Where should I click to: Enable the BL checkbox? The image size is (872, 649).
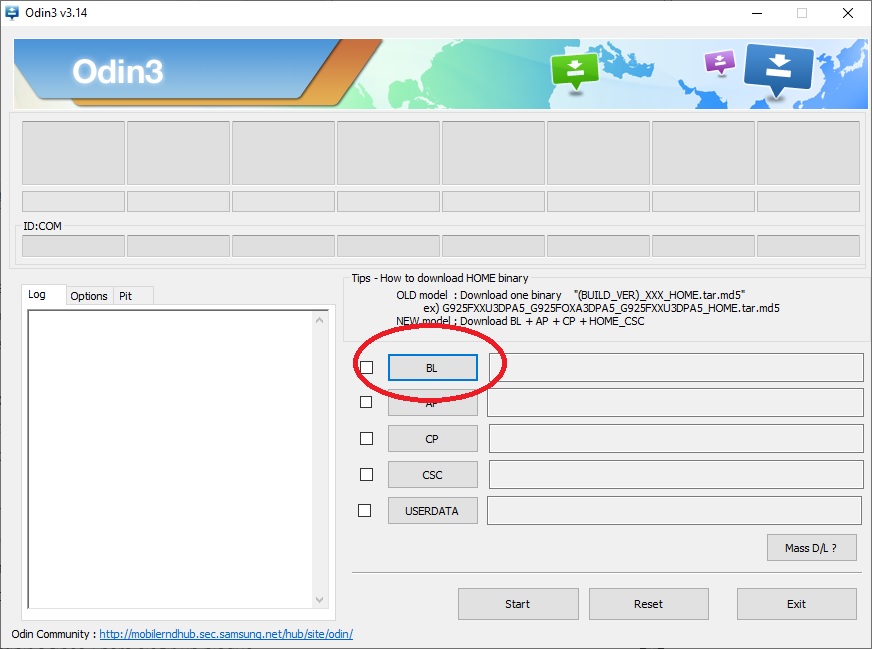[x=366, y=368]
